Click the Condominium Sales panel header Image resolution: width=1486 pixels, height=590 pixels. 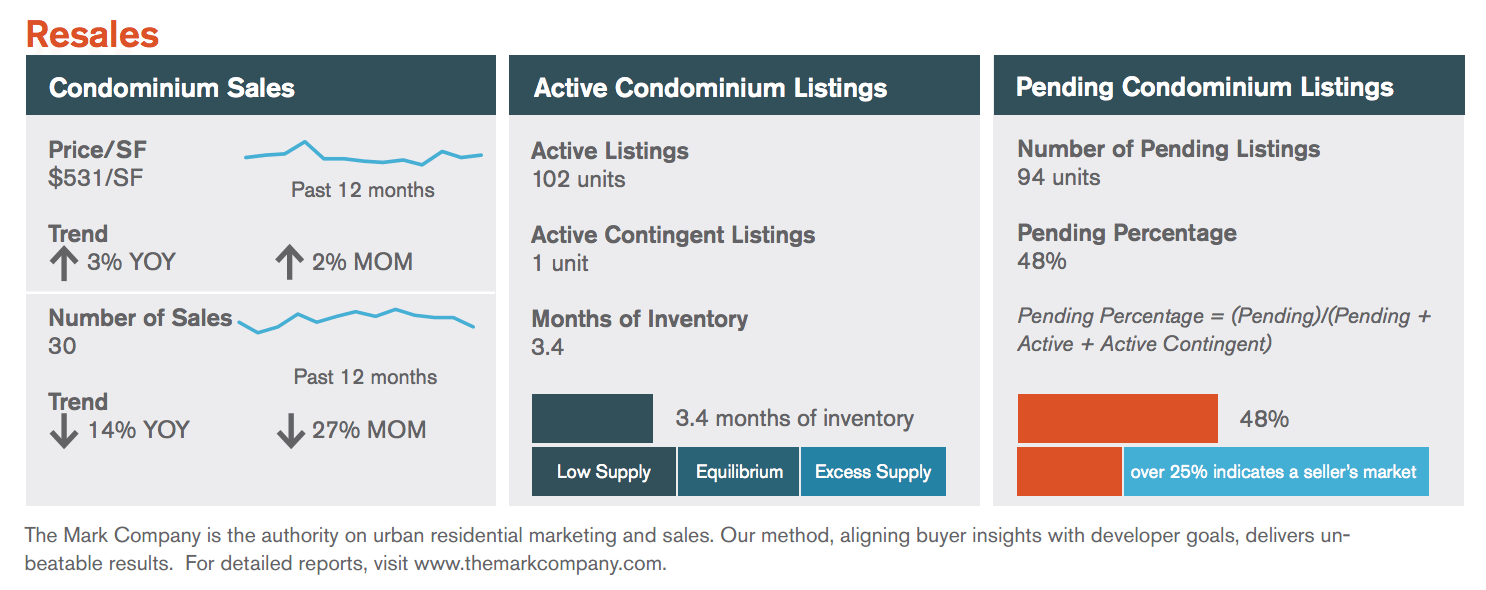tap(260, 87)
